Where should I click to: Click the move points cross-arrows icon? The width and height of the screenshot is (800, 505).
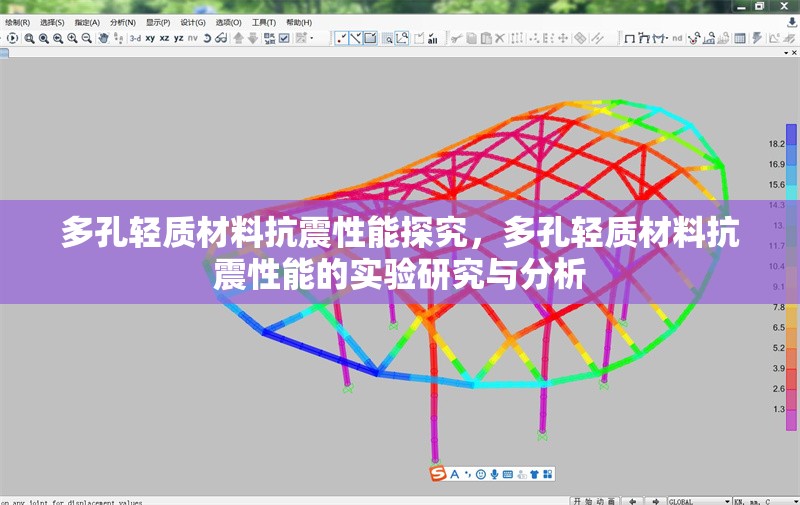(x=563, y=38)
